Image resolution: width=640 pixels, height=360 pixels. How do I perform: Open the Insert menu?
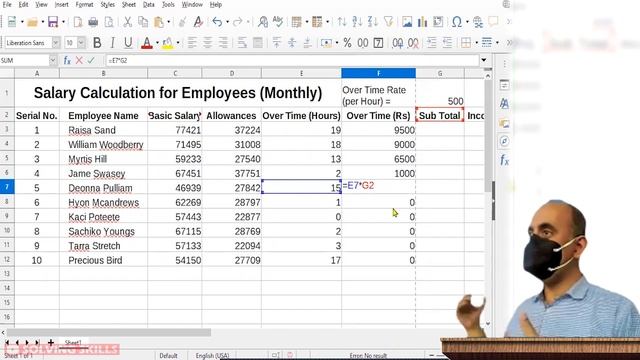click(x=62, y=4)
